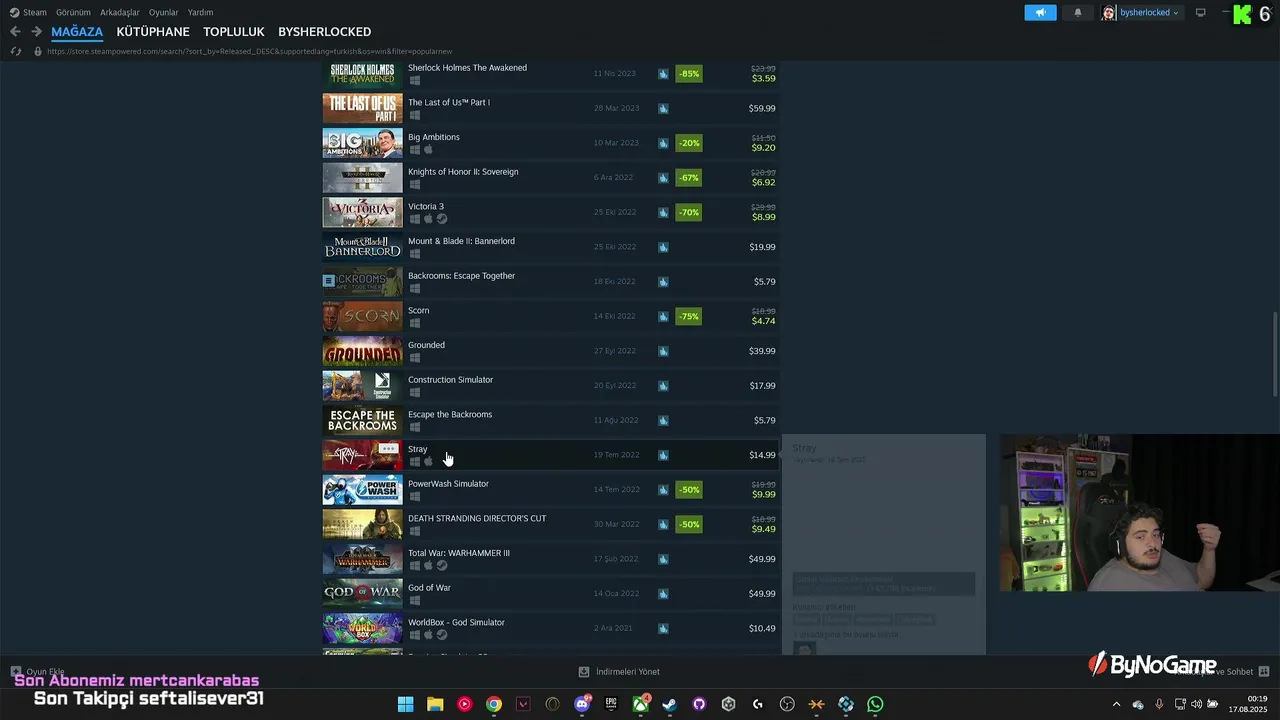The height and width of the screenshot is (720, 1280).
Task: Open the Yardım menu
Action: tap(200, 12)
